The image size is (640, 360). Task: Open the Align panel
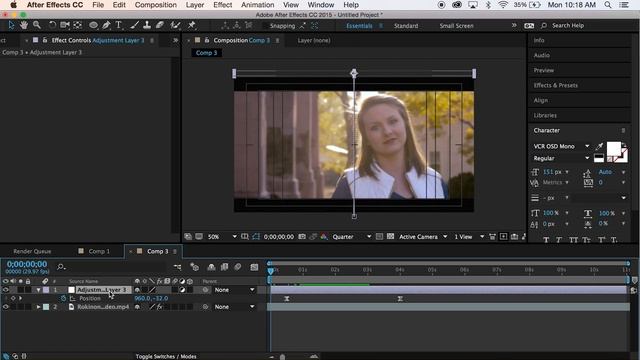(x=541, y=100)
